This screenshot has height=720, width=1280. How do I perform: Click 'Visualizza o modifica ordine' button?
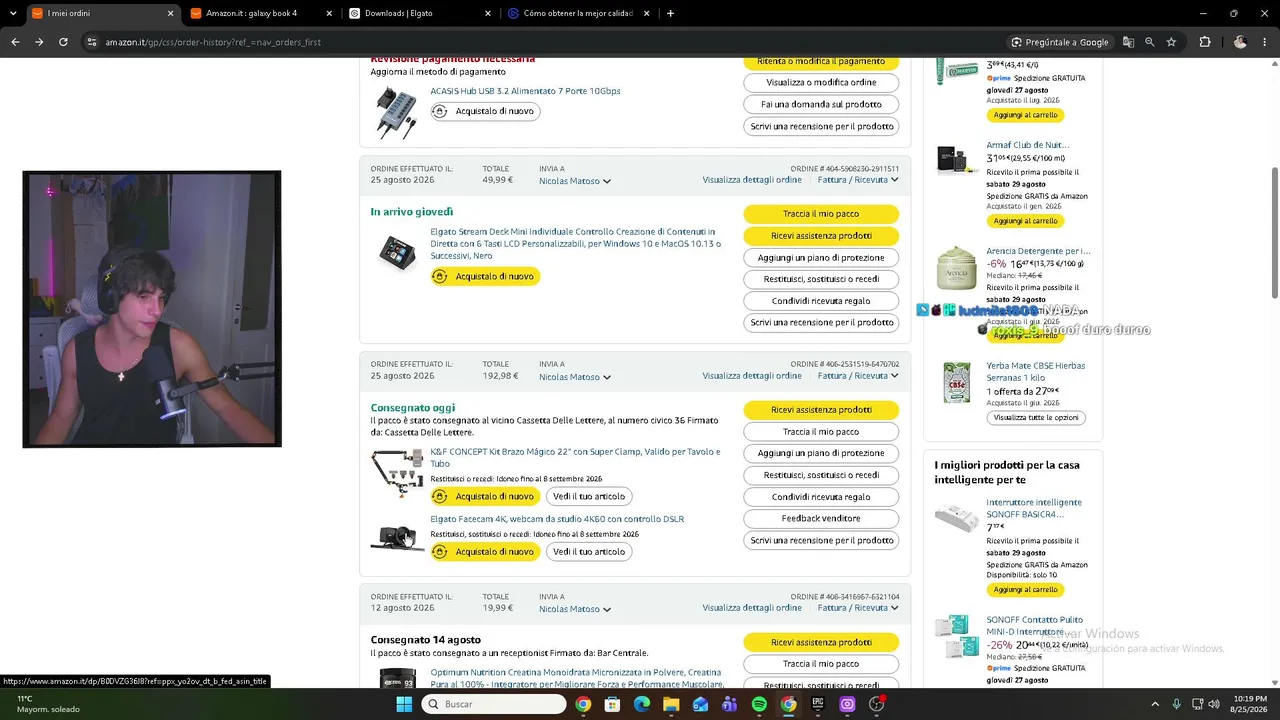pos(821,82)
